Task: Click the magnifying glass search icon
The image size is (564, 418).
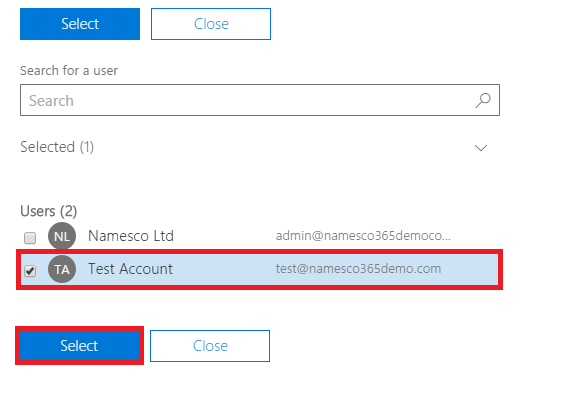Action: click(483, 100)
